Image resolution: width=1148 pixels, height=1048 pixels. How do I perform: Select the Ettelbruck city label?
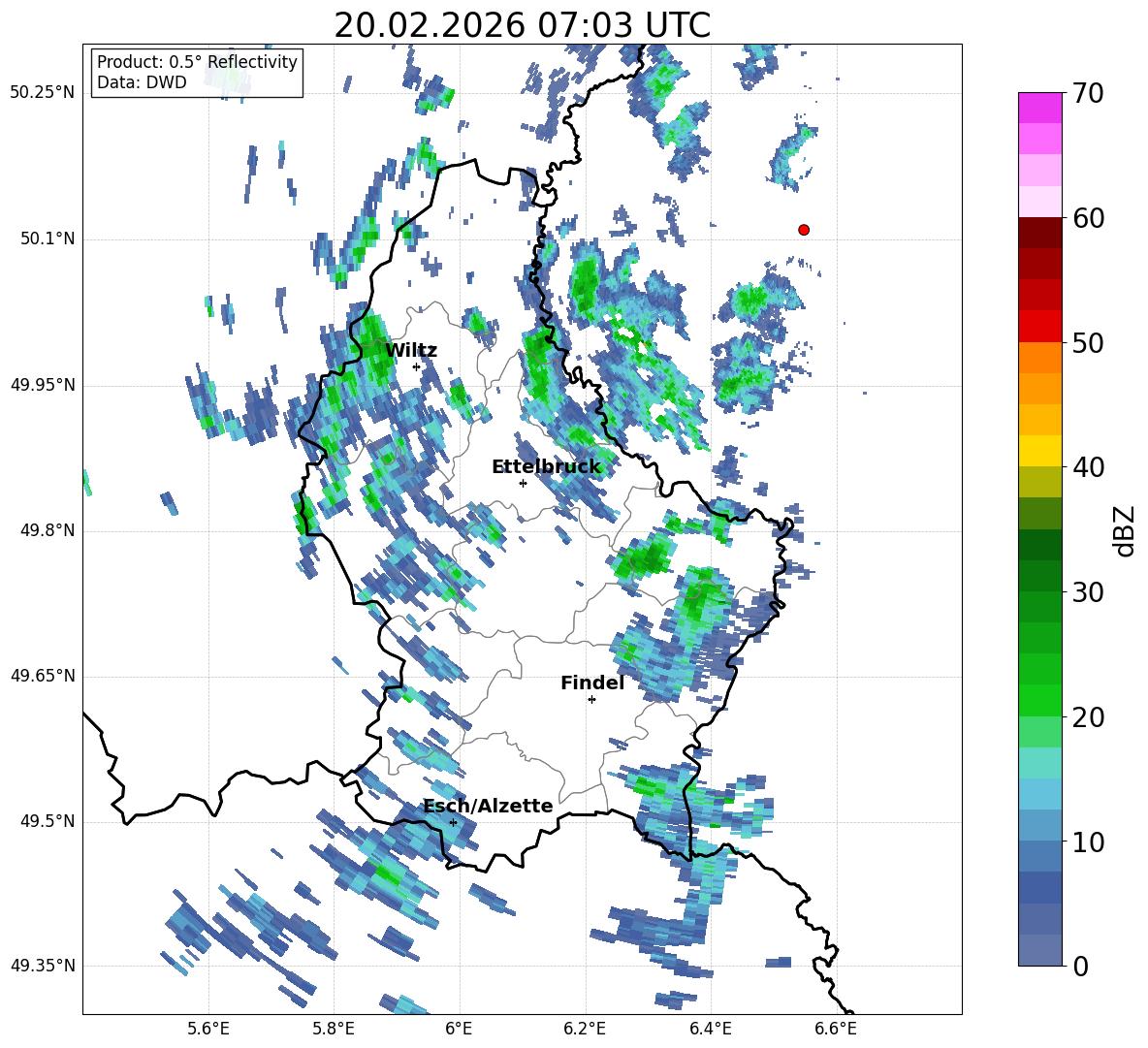tap(546, 467)
